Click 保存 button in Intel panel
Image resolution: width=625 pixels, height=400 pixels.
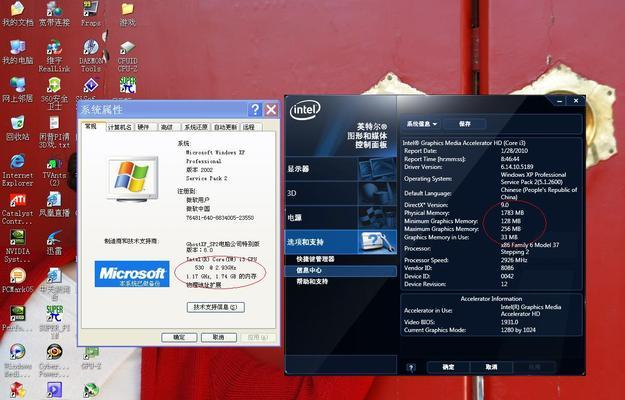[x=464, y=124]
